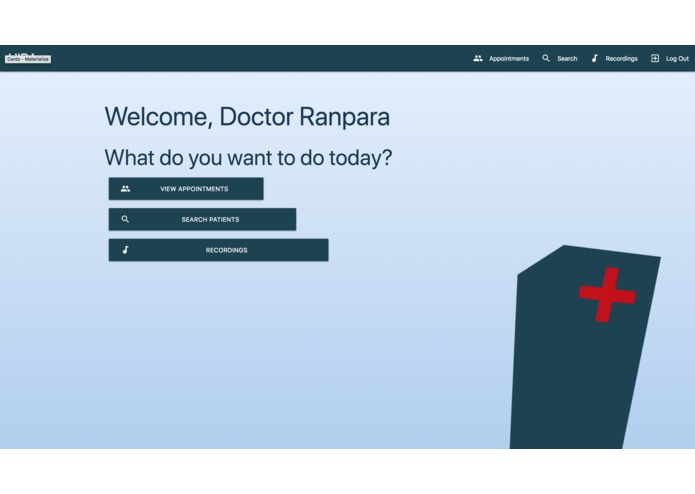Go to Search in the top navigation
695x494 pixels.
(x=567, y=58)
